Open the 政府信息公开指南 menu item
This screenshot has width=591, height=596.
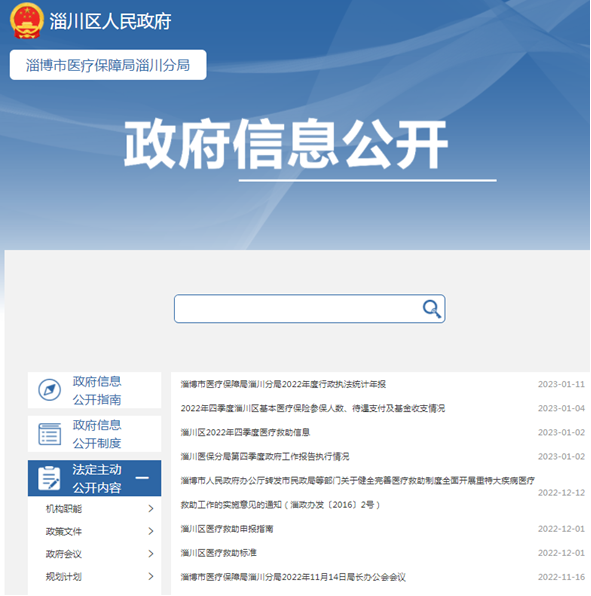[x=95, y=390]
